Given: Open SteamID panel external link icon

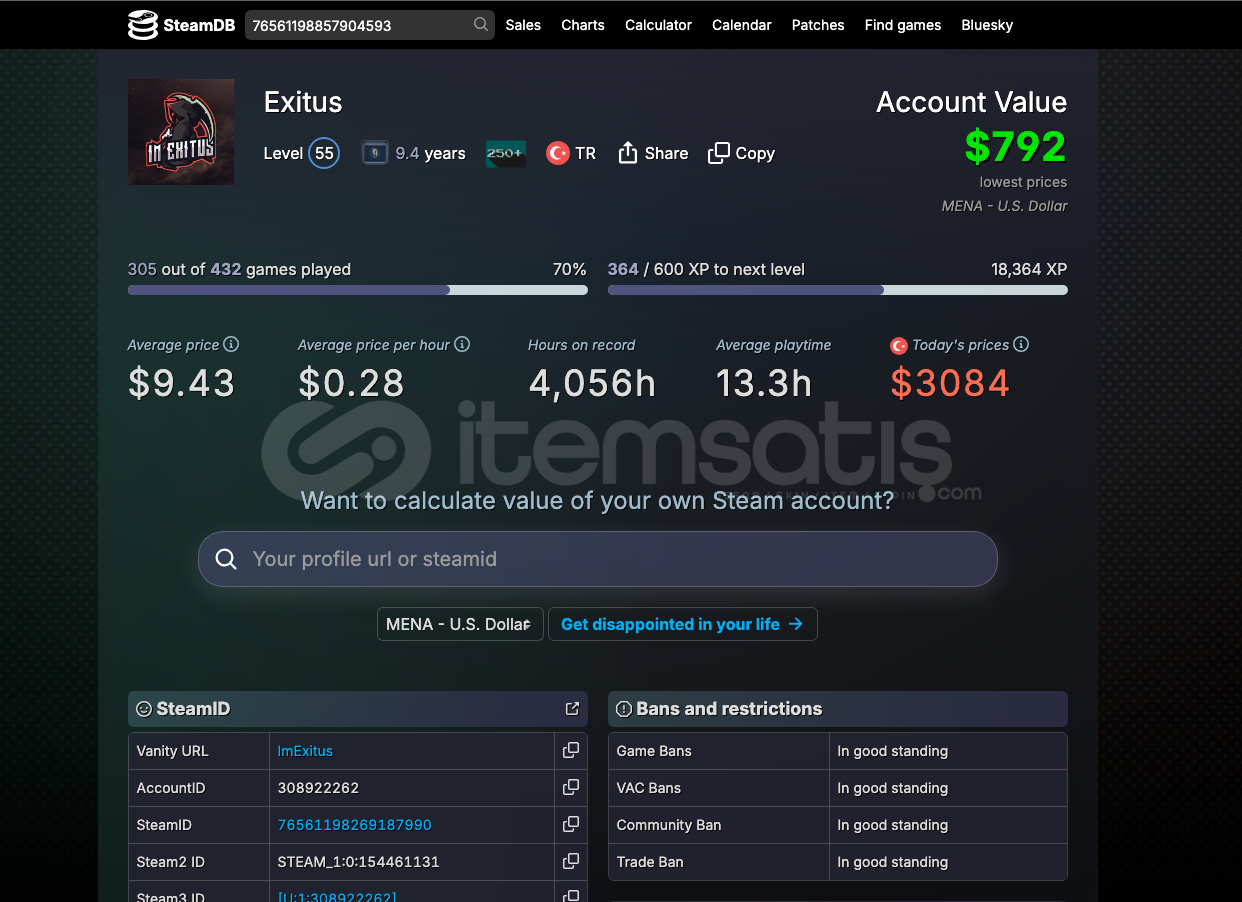Looking at the screenshot, I should tap(572, 709).
